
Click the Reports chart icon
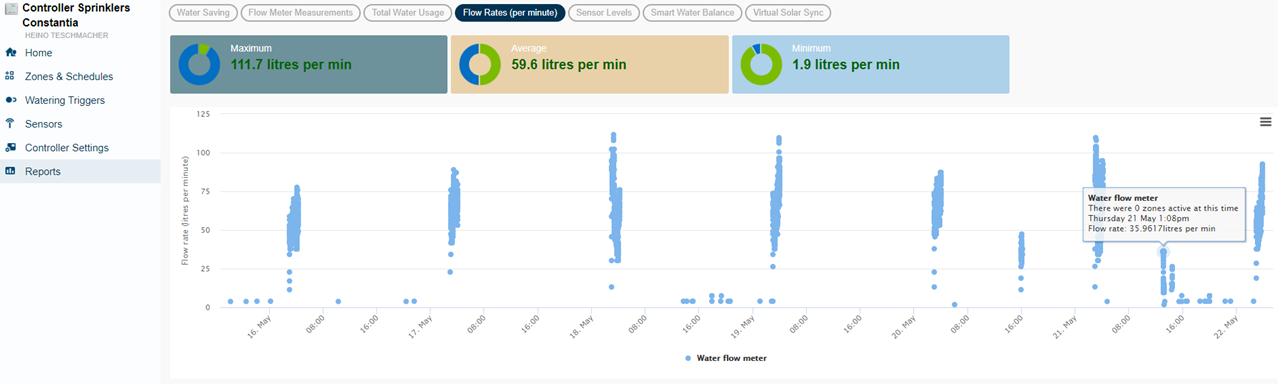(x=10, y=171)
